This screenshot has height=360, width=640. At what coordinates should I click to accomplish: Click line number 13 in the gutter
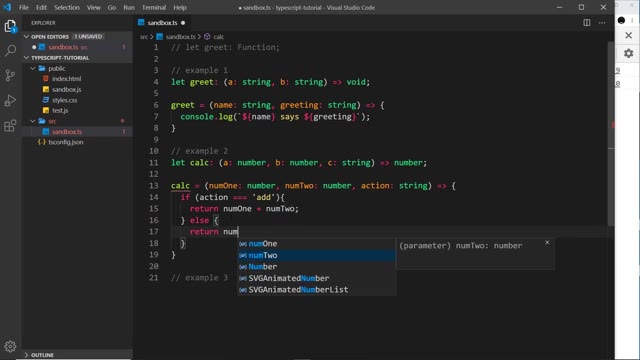pyautogui.click(x=153, y=186)
